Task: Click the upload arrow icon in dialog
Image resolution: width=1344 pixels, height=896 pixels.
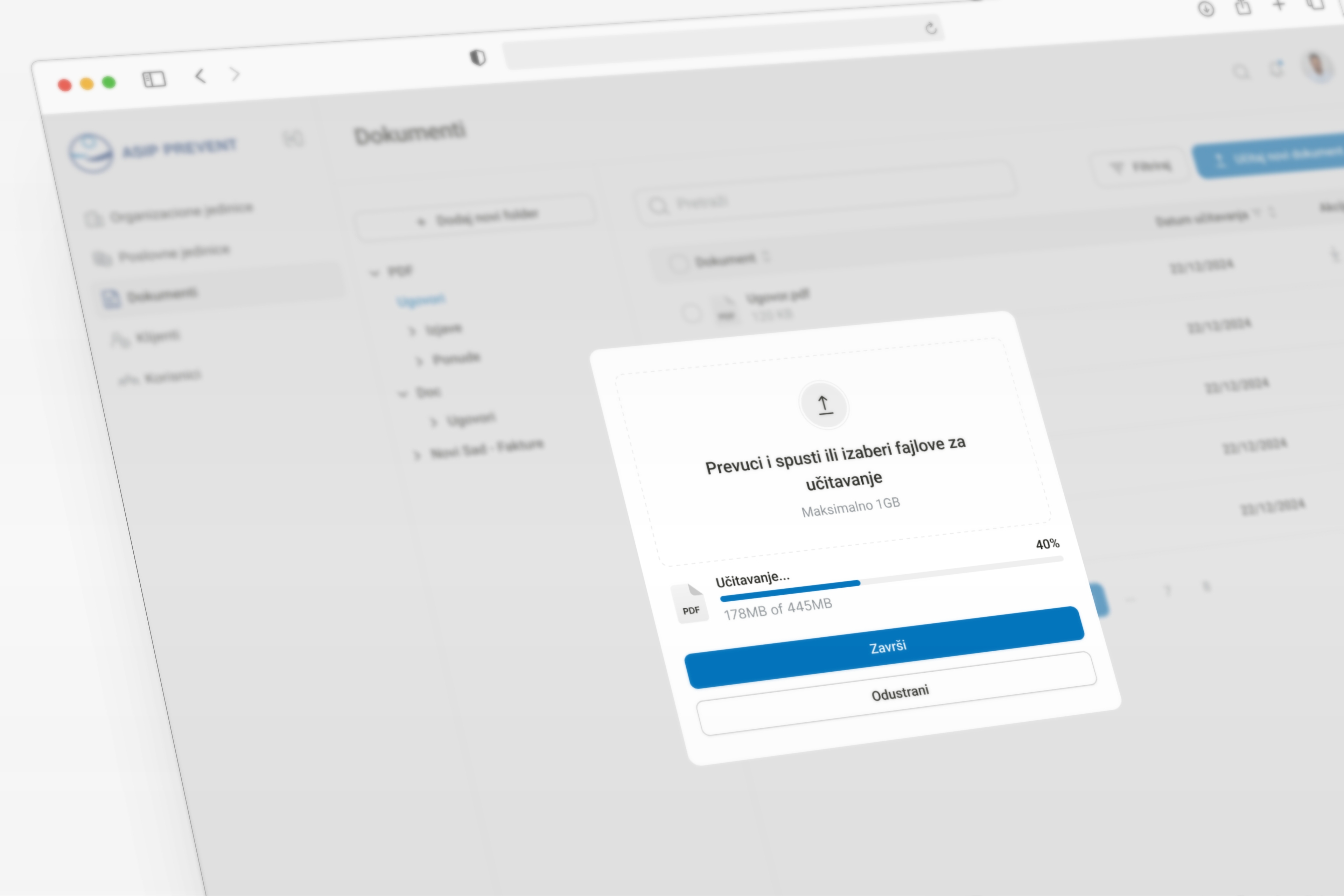Action: click(824, 406)
